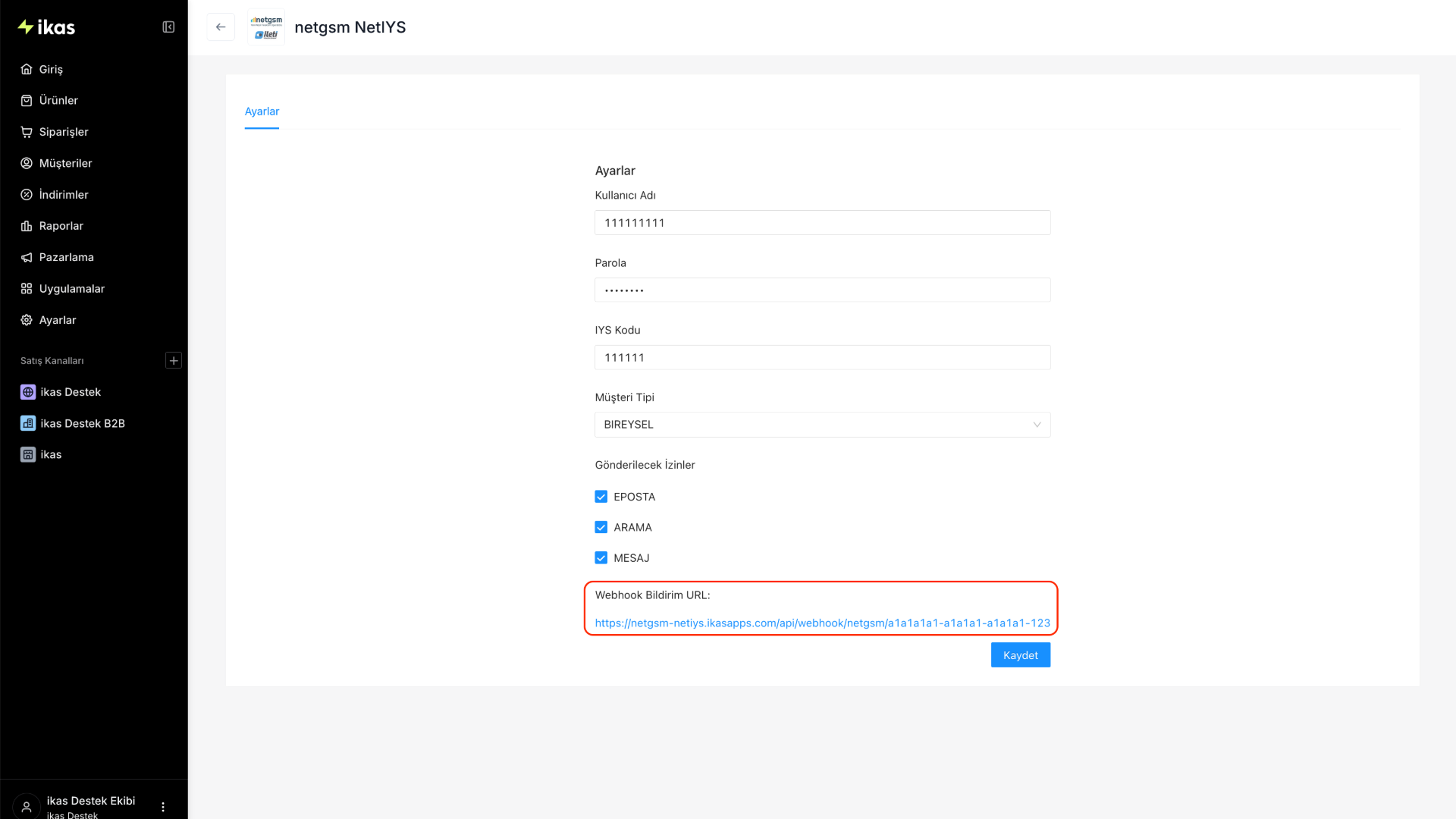Click the Ayarlar gear icon in sidebar
This screenshot has width=1456, height=819.
[x=27, y=320]
